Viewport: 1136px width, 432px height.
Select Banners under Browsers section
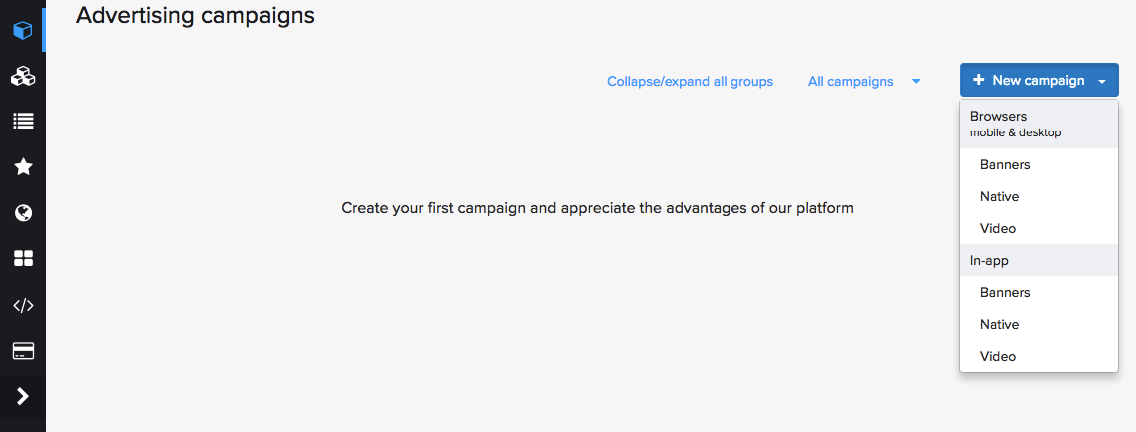coord(1005,164)
